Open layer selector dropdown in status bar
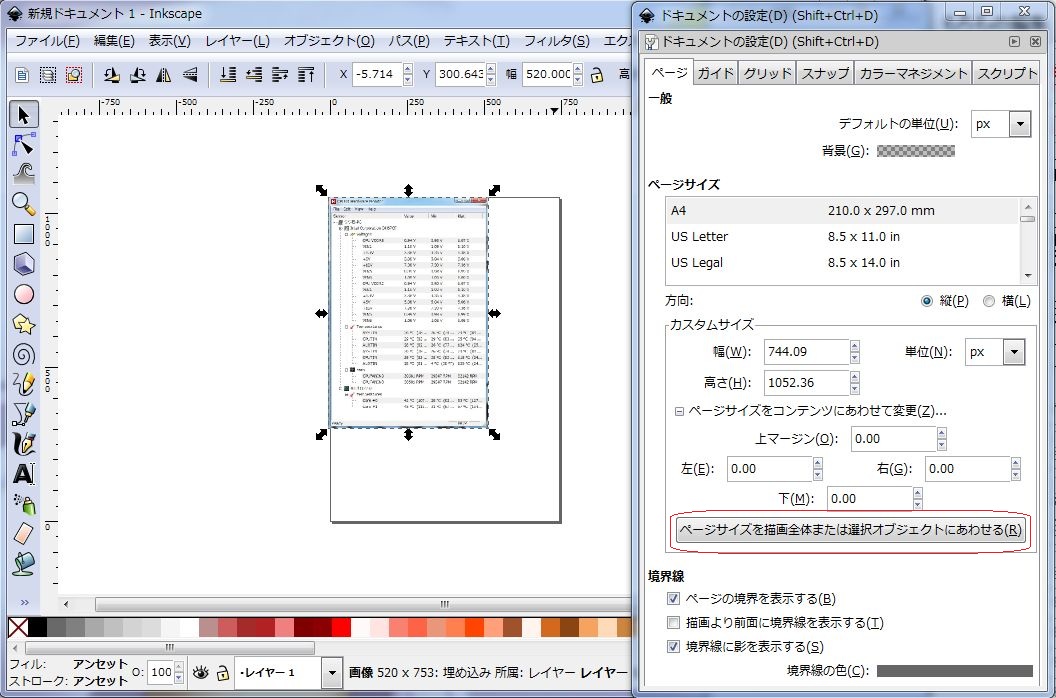The width and height of the screenshot is (1056, 698). point(331,672)
